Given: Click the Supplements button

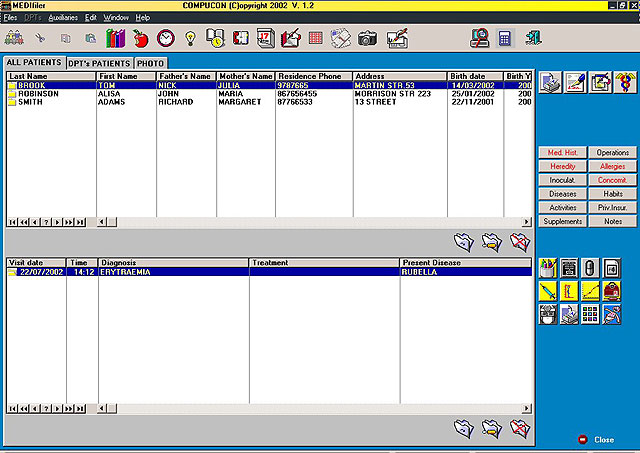Looking at the screenshot, I should [x=562, y=221].
